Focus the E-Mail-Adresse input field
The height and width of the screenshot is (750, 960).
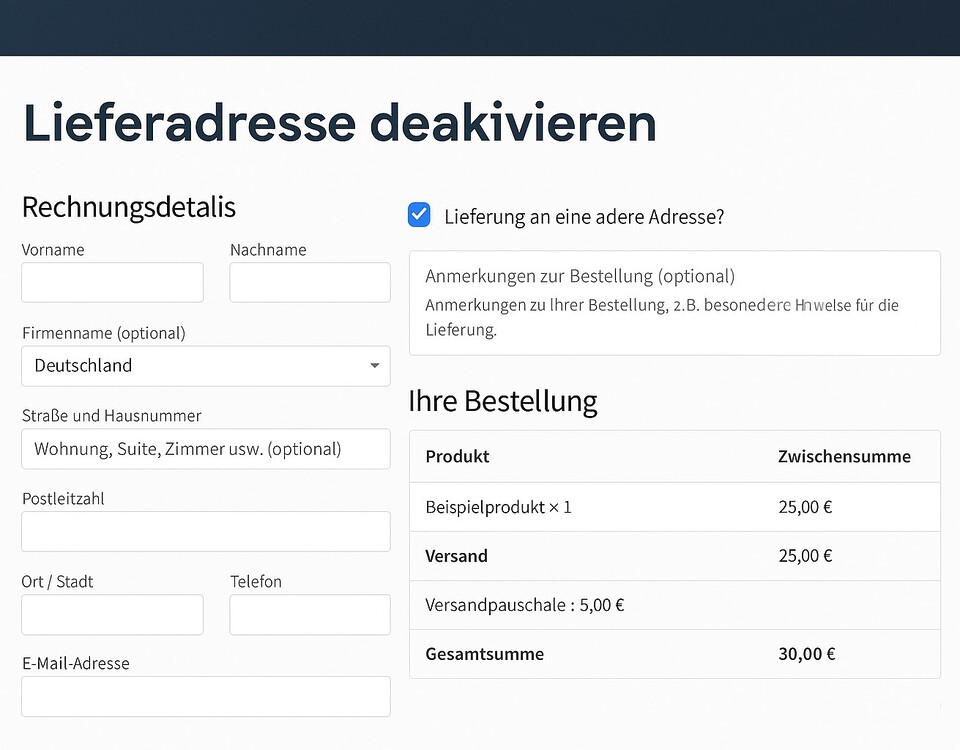pyautogui.click(x=206, y=697)
